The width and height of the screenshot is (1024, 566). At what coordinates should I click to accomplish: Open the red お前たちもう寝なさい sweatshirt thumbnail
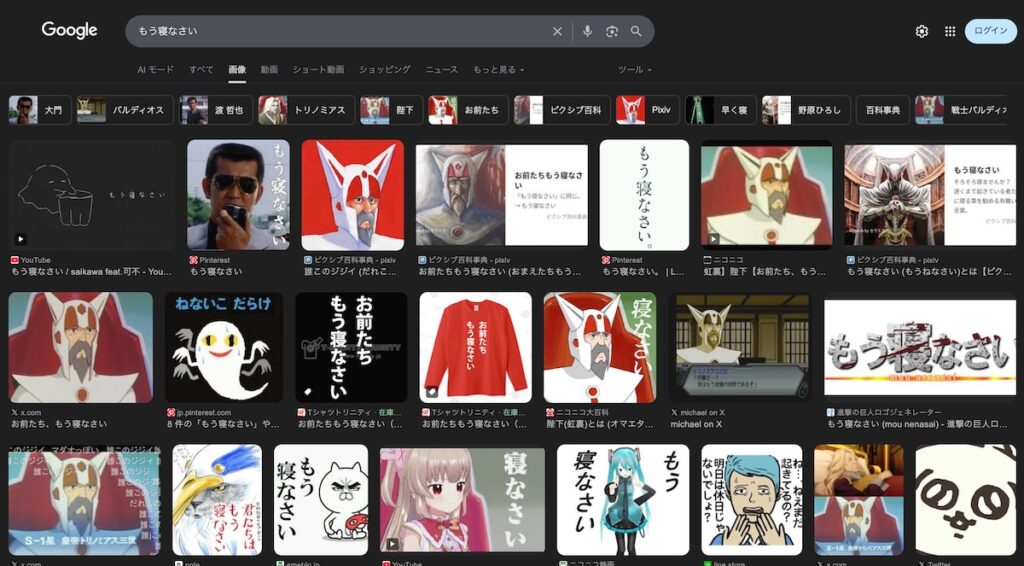(x=475, y=347)
